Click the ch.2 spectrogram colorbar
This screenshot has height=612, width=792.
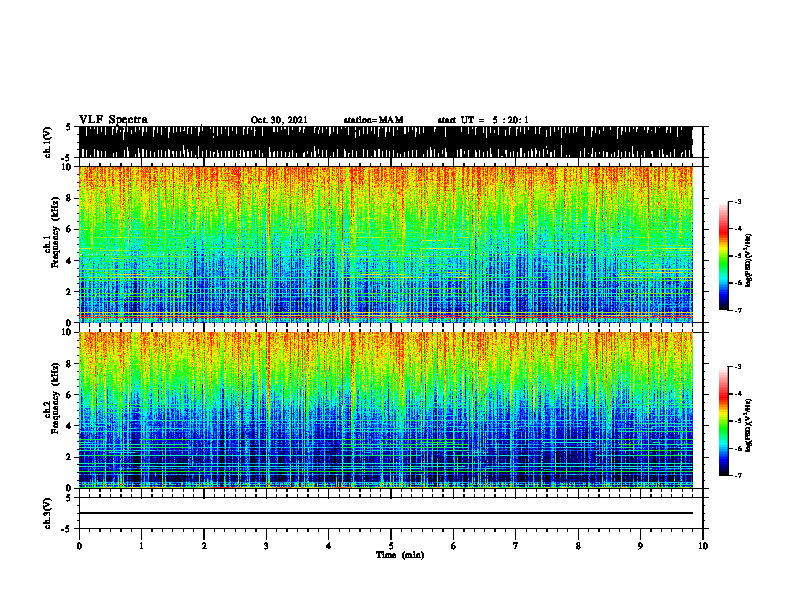[723, 421]
